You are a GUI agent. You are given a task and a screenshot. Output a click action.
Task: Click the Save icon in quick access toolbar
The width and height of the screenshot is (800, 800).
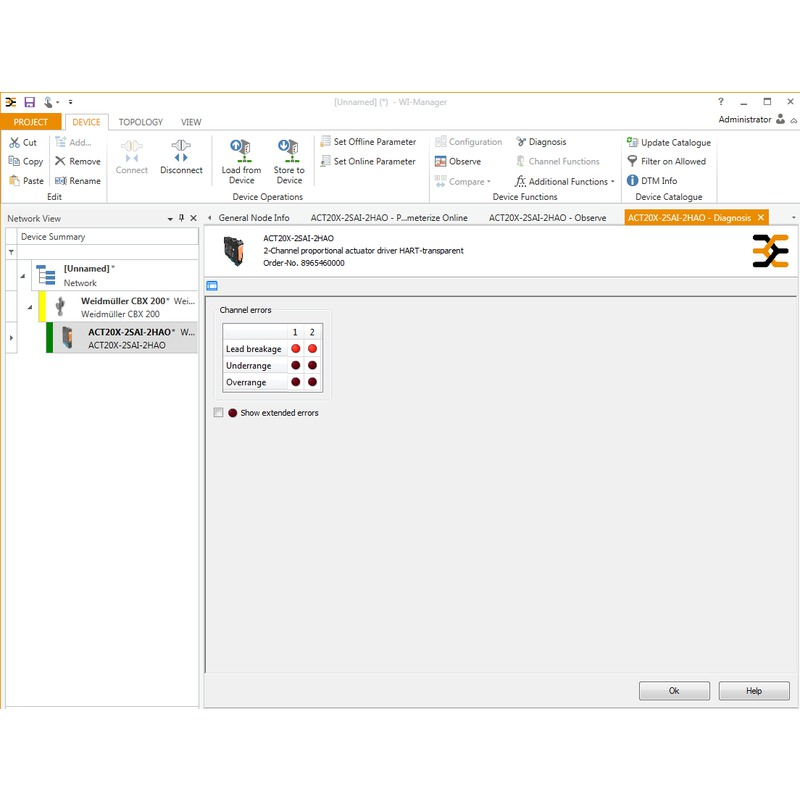[x=30, y=102]
